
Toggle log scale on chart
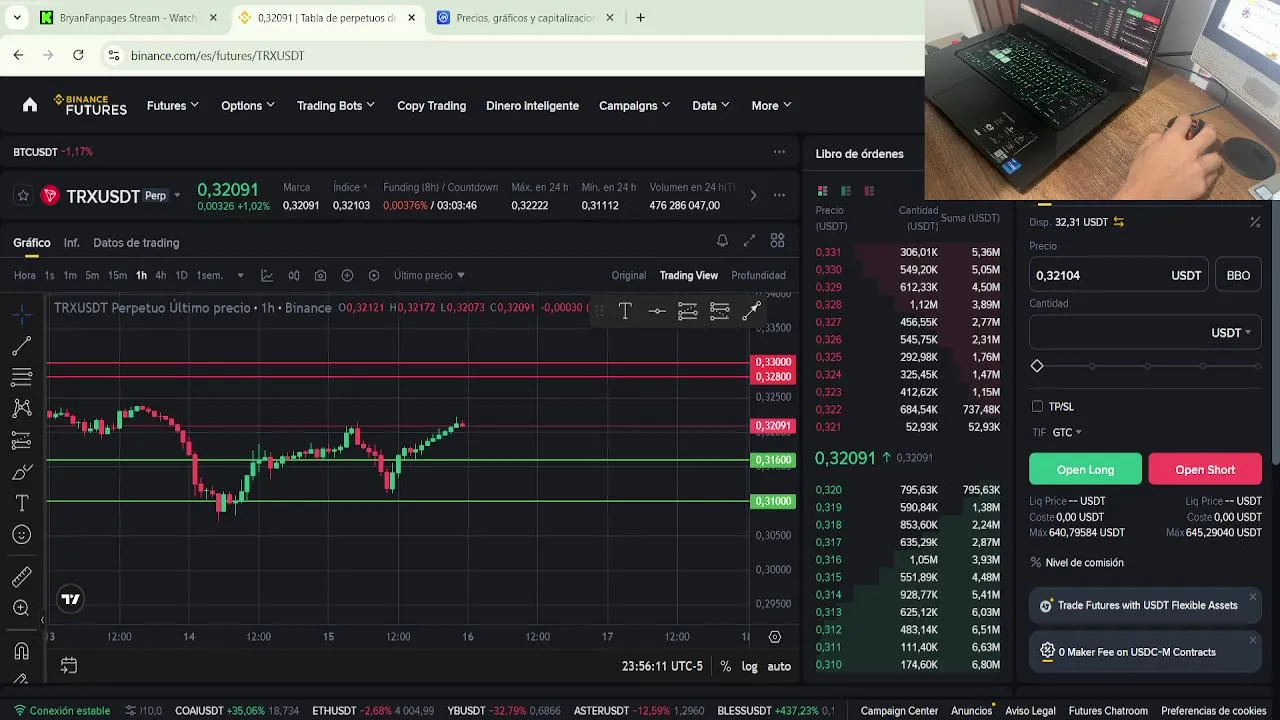click(749, 666)
